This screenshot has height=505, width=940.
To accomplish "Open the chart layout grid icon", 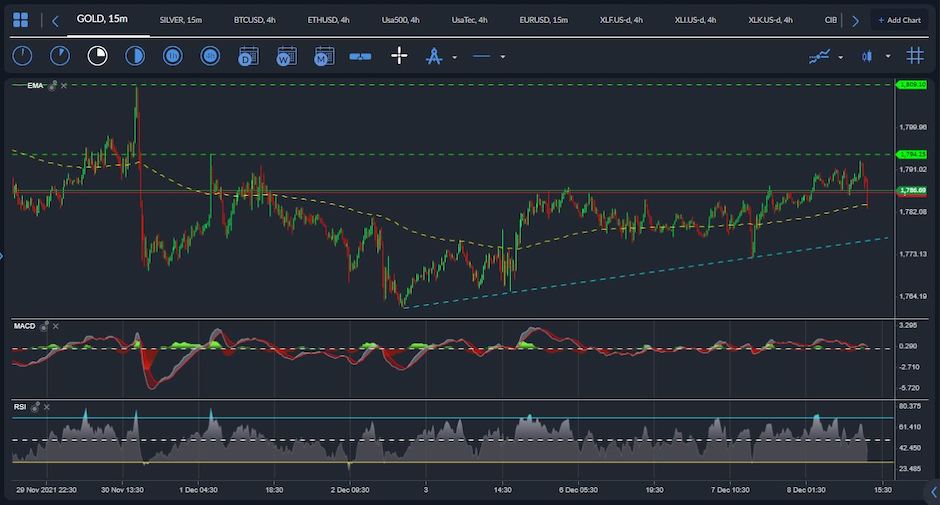I will tap(20, 20).
